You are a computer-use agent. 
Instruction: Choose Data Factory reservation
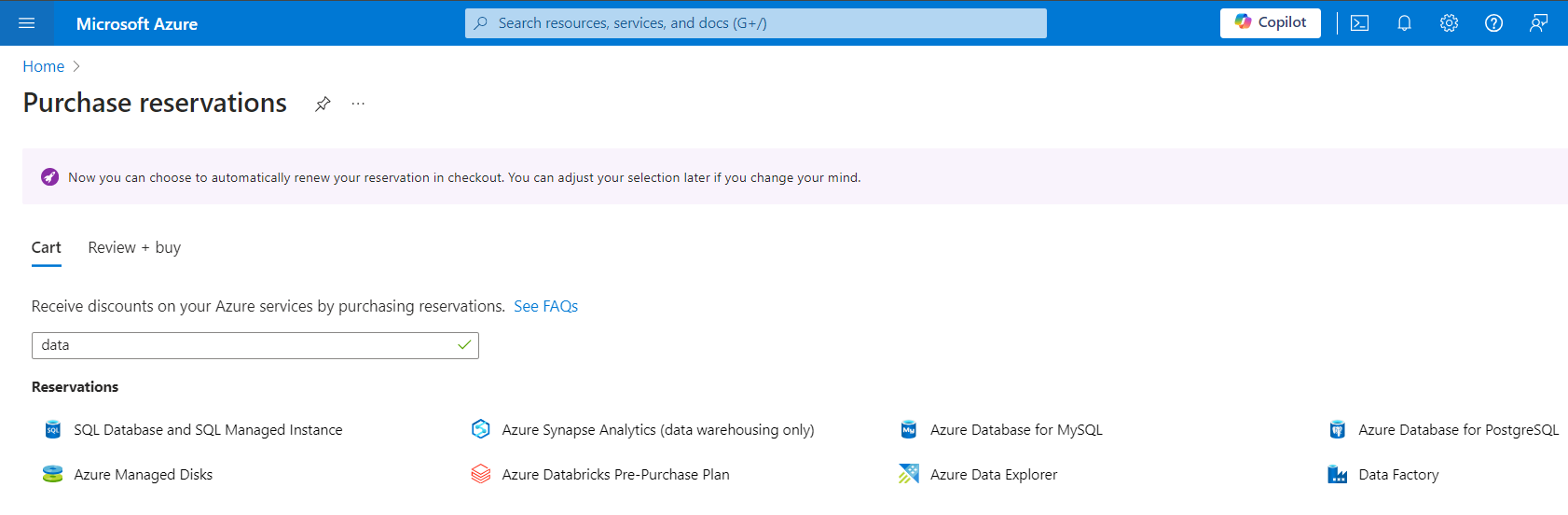point(1398,475)
